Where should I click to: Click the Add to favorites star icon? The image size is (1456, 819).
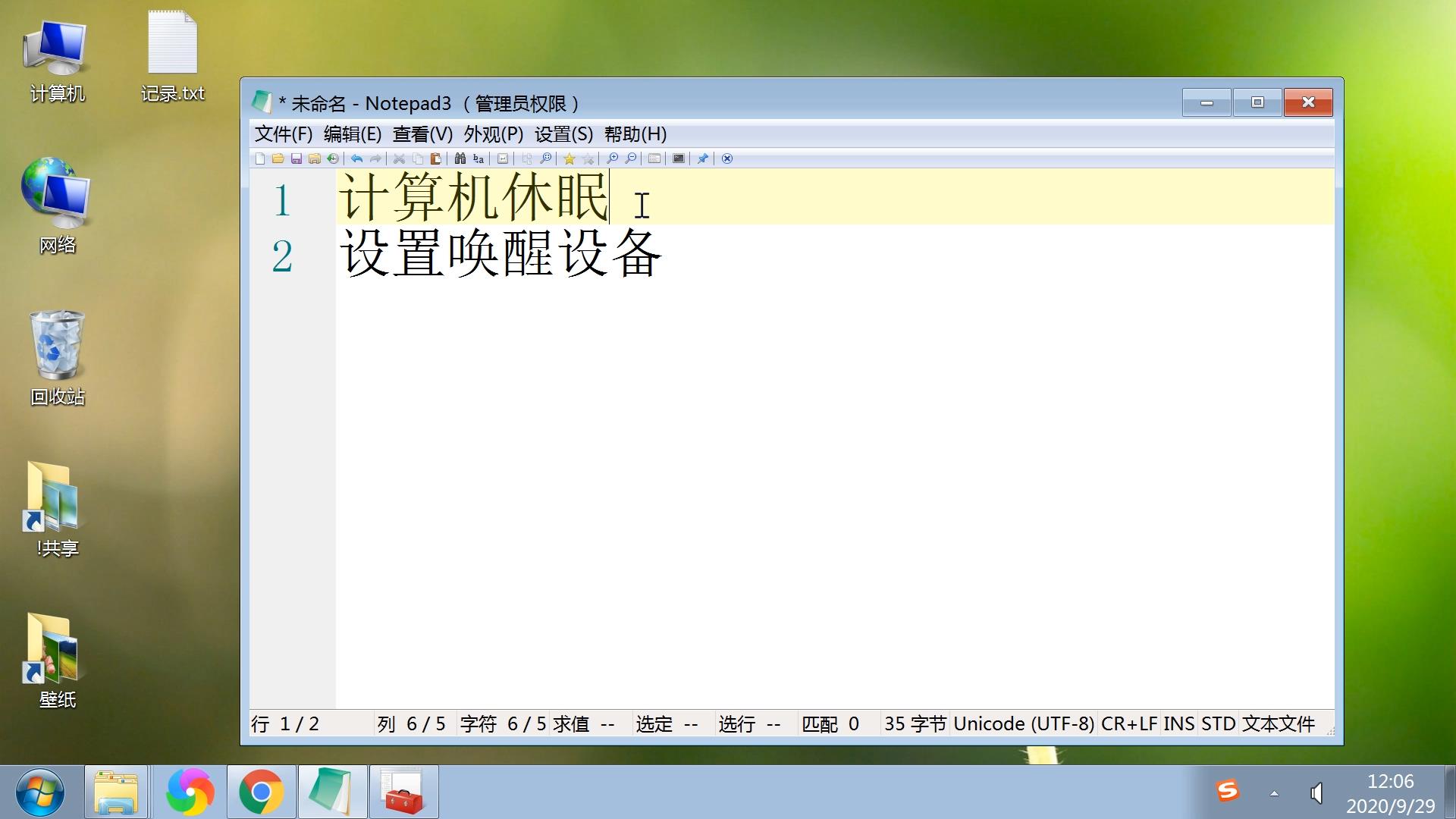pyautogui.click(x=588, y=158)
